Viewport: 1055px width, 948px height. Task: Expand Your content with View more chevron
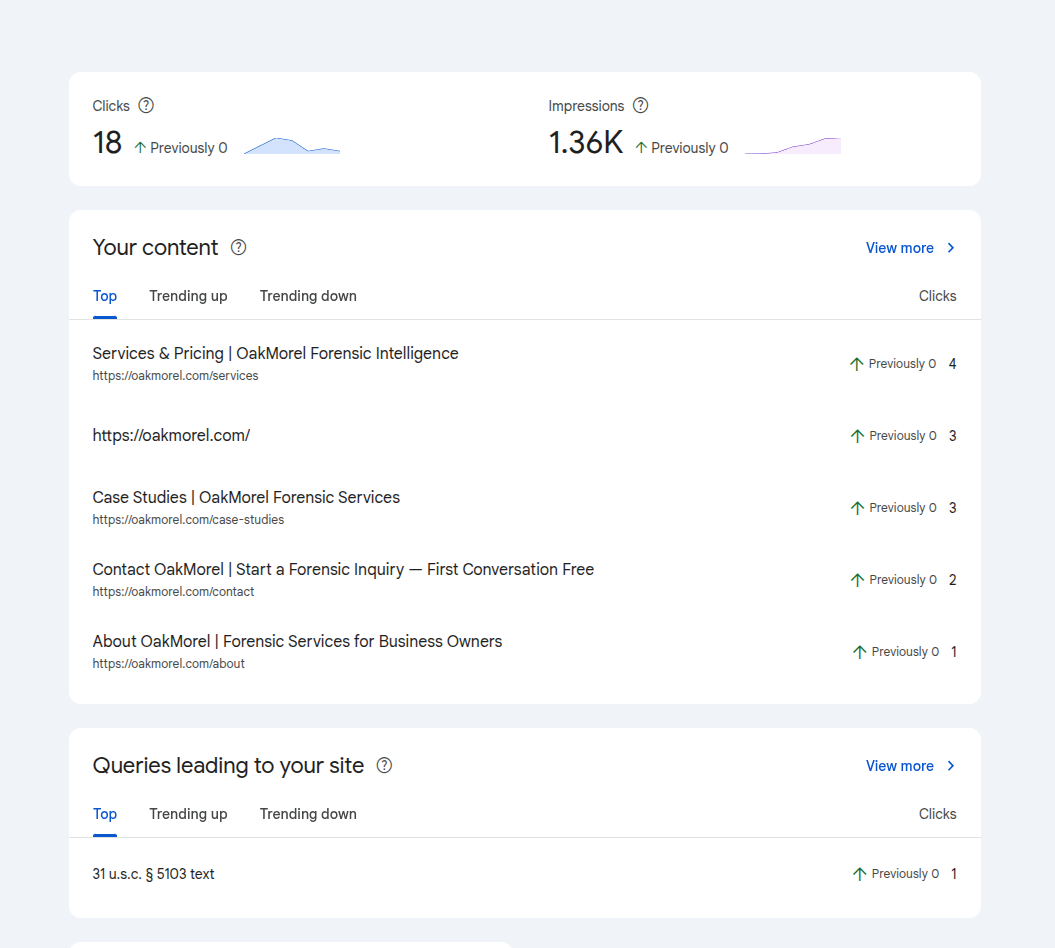tap(951, 248)
